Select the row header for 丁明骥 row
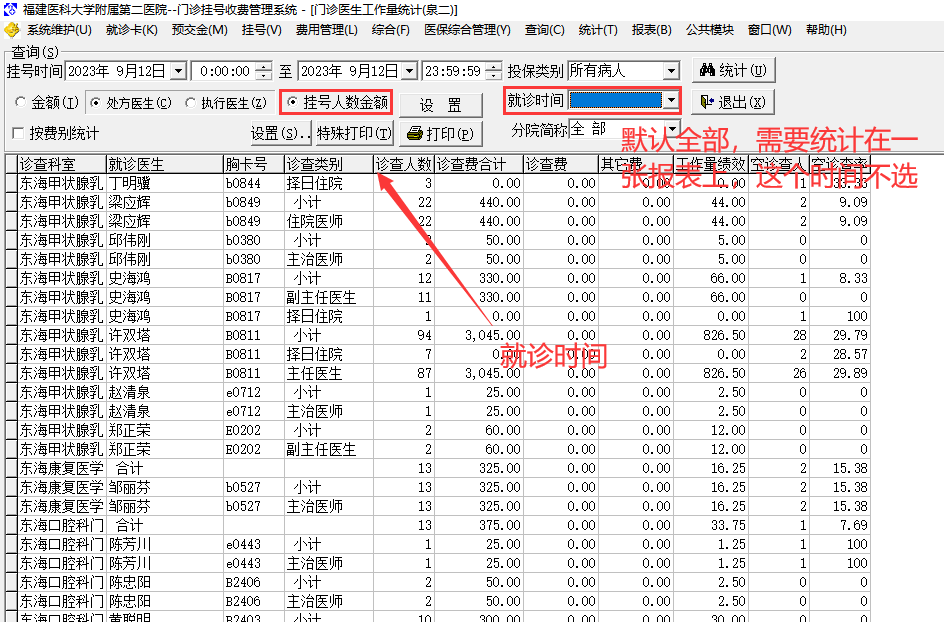Screen dimensions: 944x622 (x=11, y=183)
